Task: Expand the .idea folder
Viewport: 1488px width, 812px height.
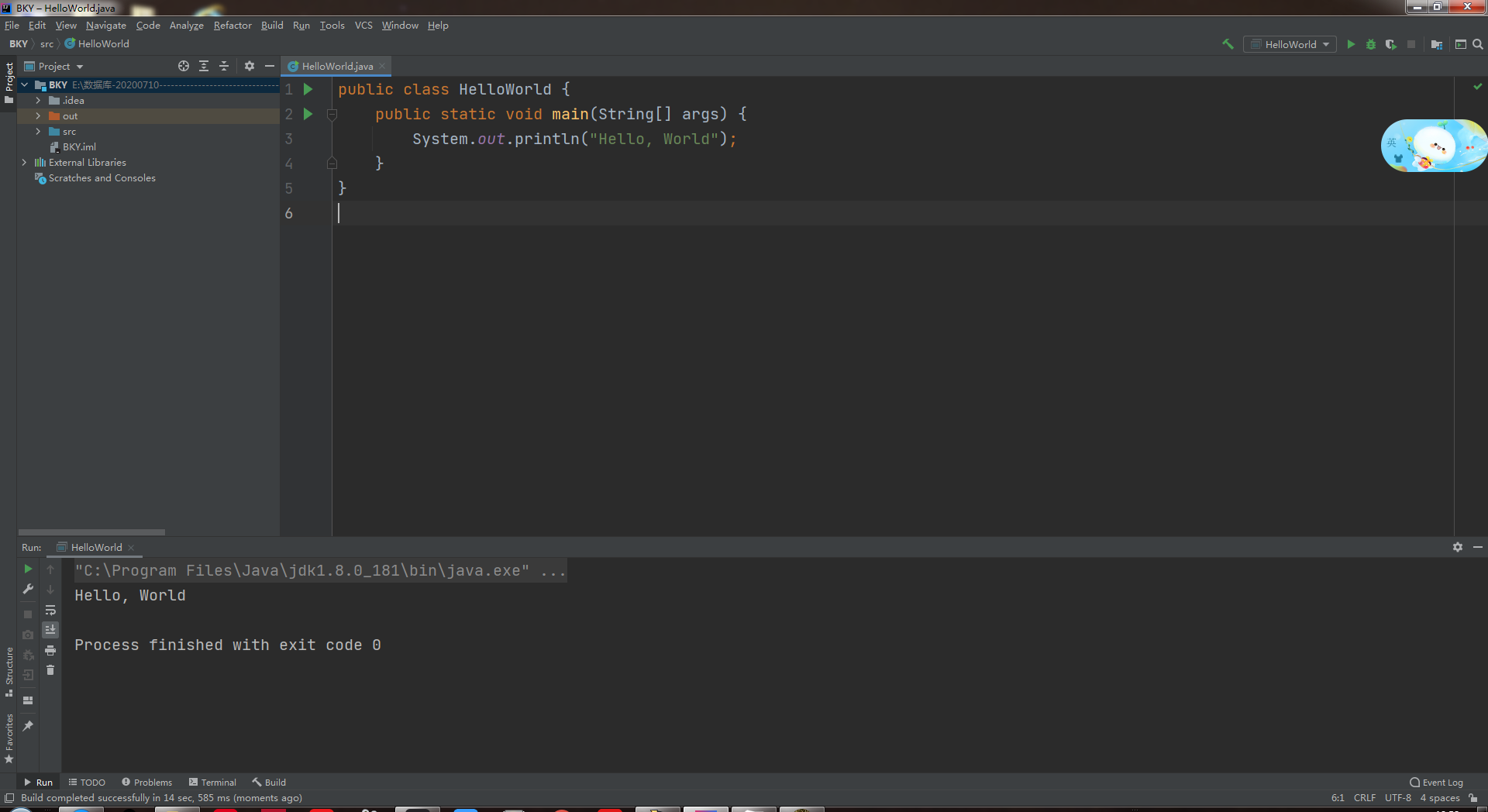Action: (x=38, y=101)
